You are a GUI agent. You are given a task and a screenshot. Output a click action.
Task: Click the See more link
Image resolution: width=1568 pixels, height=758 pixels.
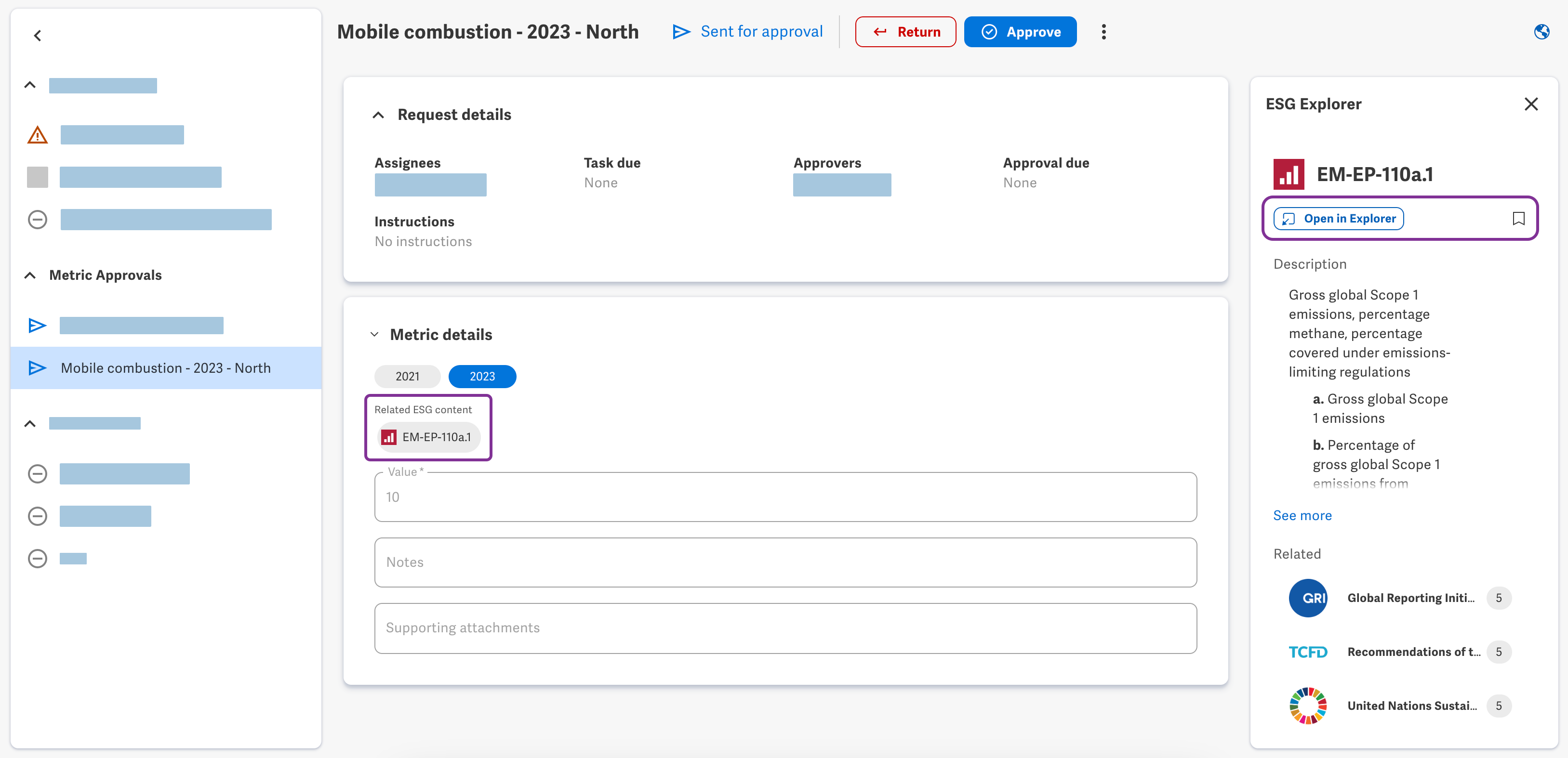(x=1302, y=515)
